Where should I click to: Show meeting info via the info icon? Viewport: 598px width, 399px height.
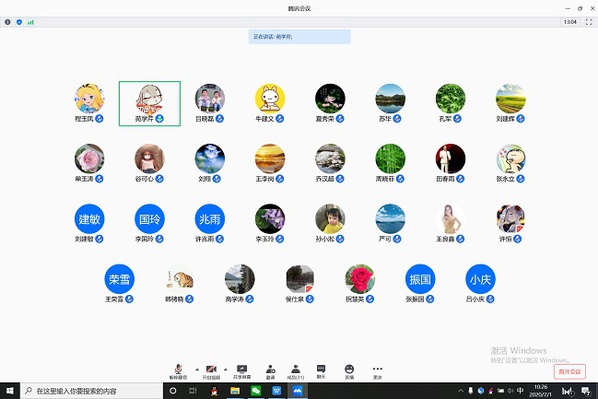[x=8, y=22]
